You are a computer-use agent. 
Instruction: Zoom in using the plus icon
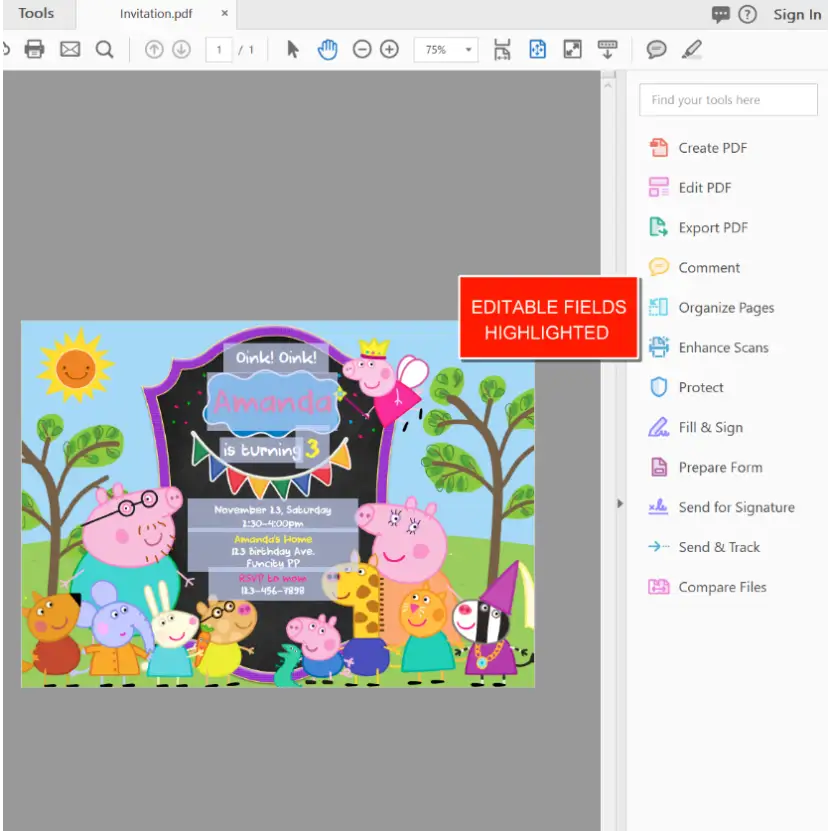390,48
